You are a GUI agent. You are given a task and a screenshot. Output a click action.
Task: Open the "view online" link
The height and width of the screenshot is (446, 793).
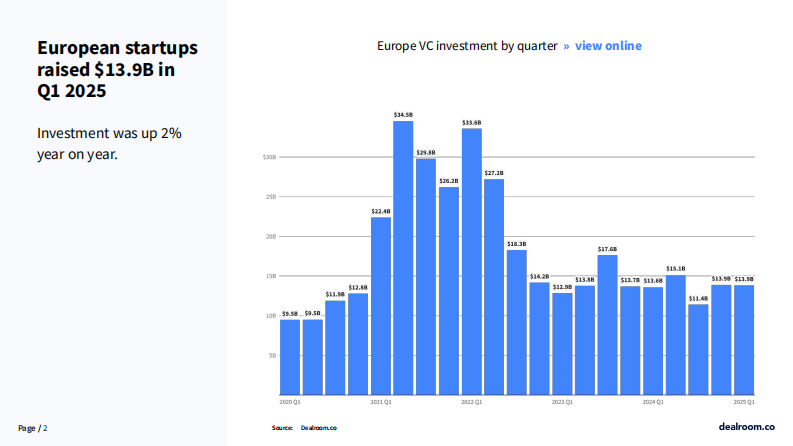tap(608, 46)
